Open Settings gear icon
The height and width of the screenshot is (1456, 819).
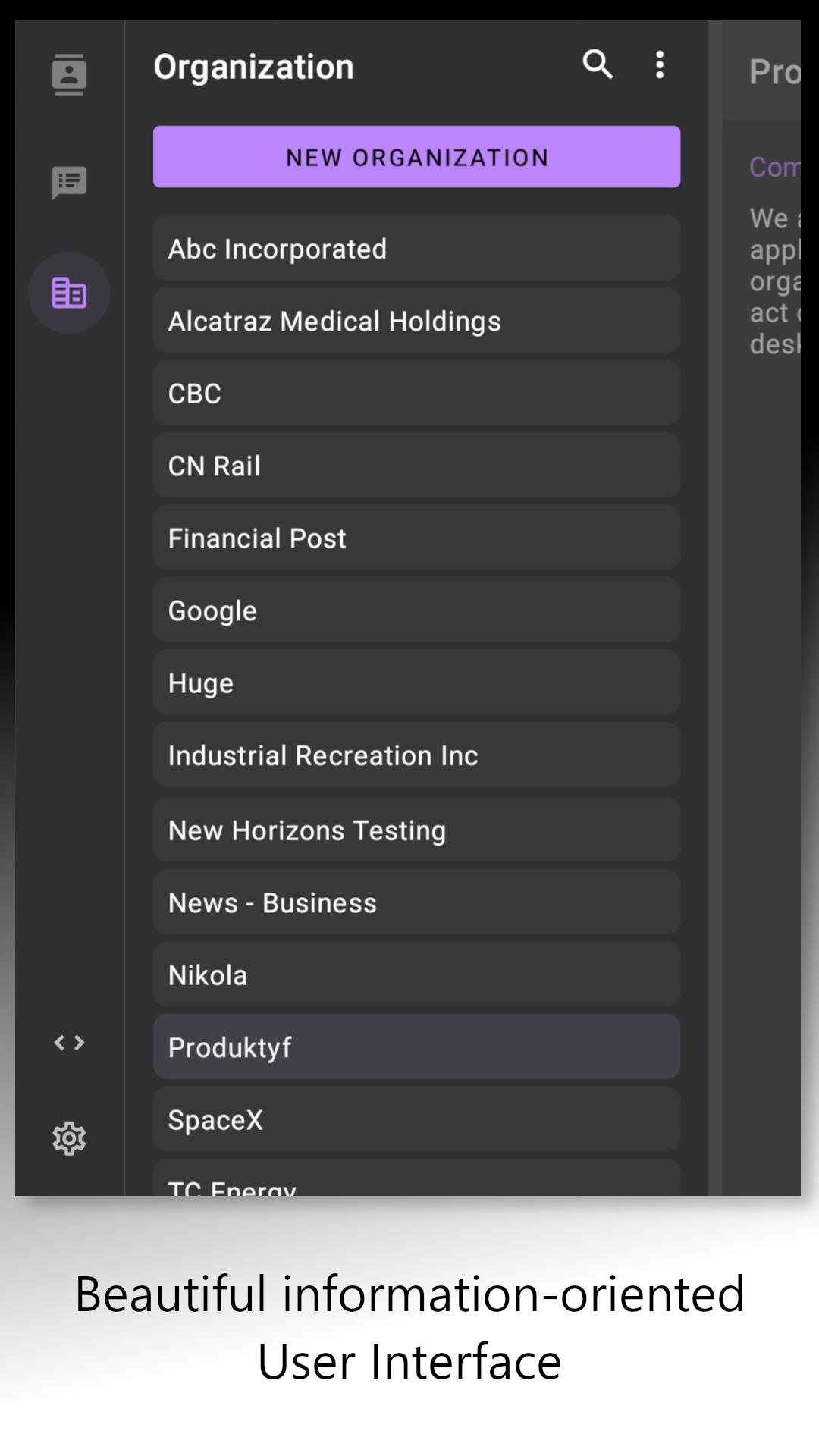[69, 1138]
